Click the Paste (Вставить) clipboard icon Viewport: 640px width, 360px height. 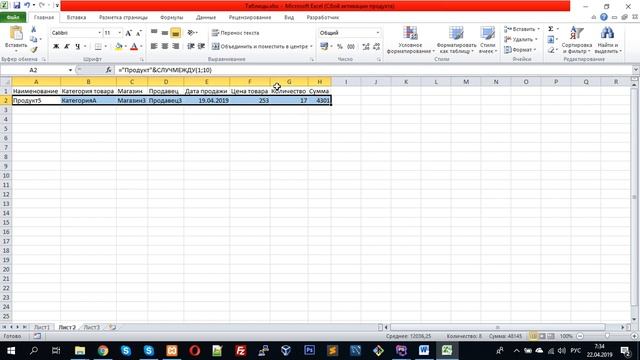16,34
